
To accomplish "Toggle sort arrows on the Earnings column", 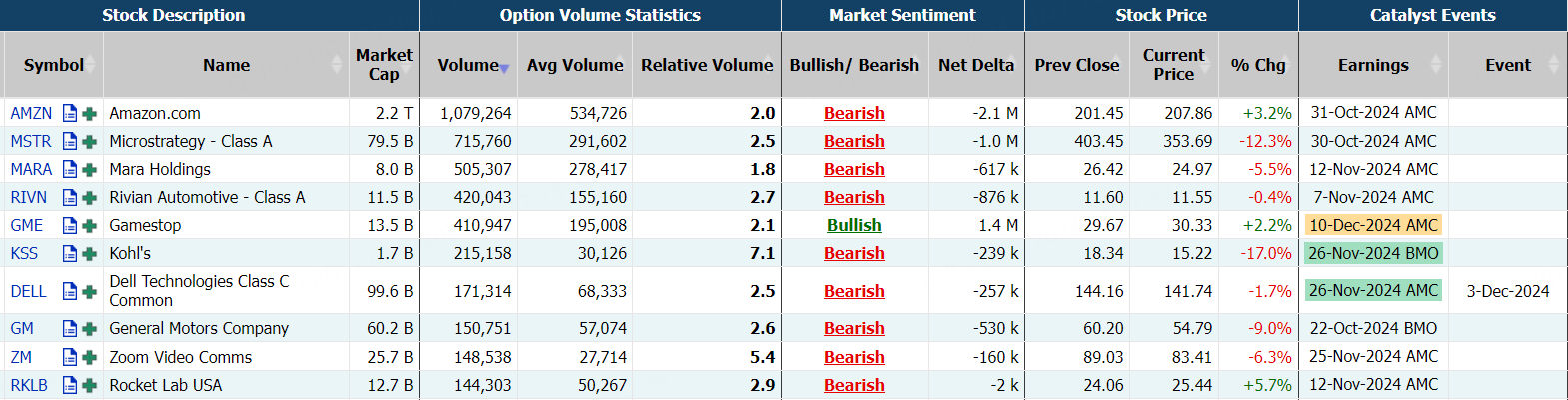I will click(1436, 65).
